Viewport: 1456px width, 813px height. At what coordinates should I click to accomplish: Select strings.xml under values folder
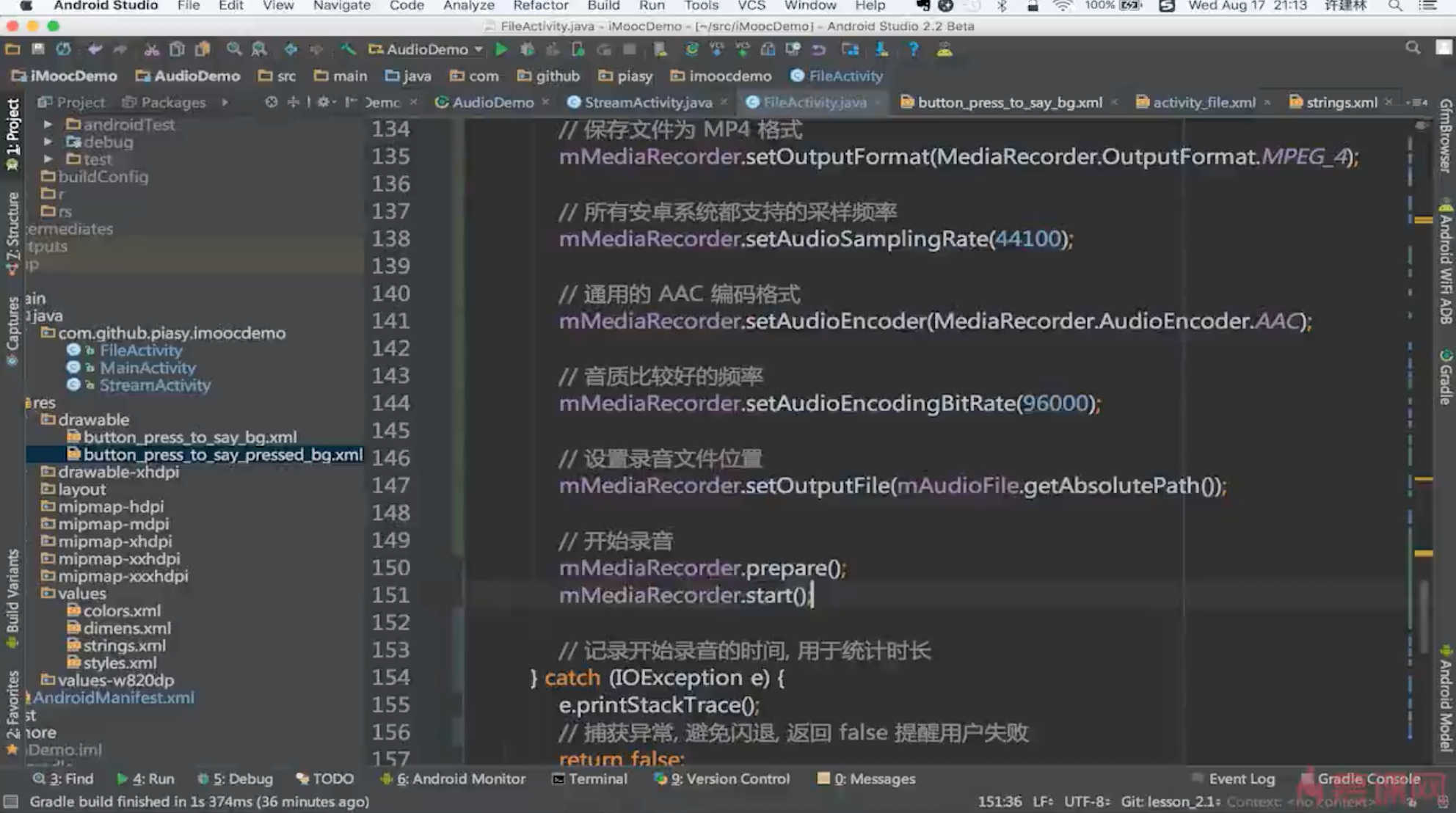pos(124,646)
